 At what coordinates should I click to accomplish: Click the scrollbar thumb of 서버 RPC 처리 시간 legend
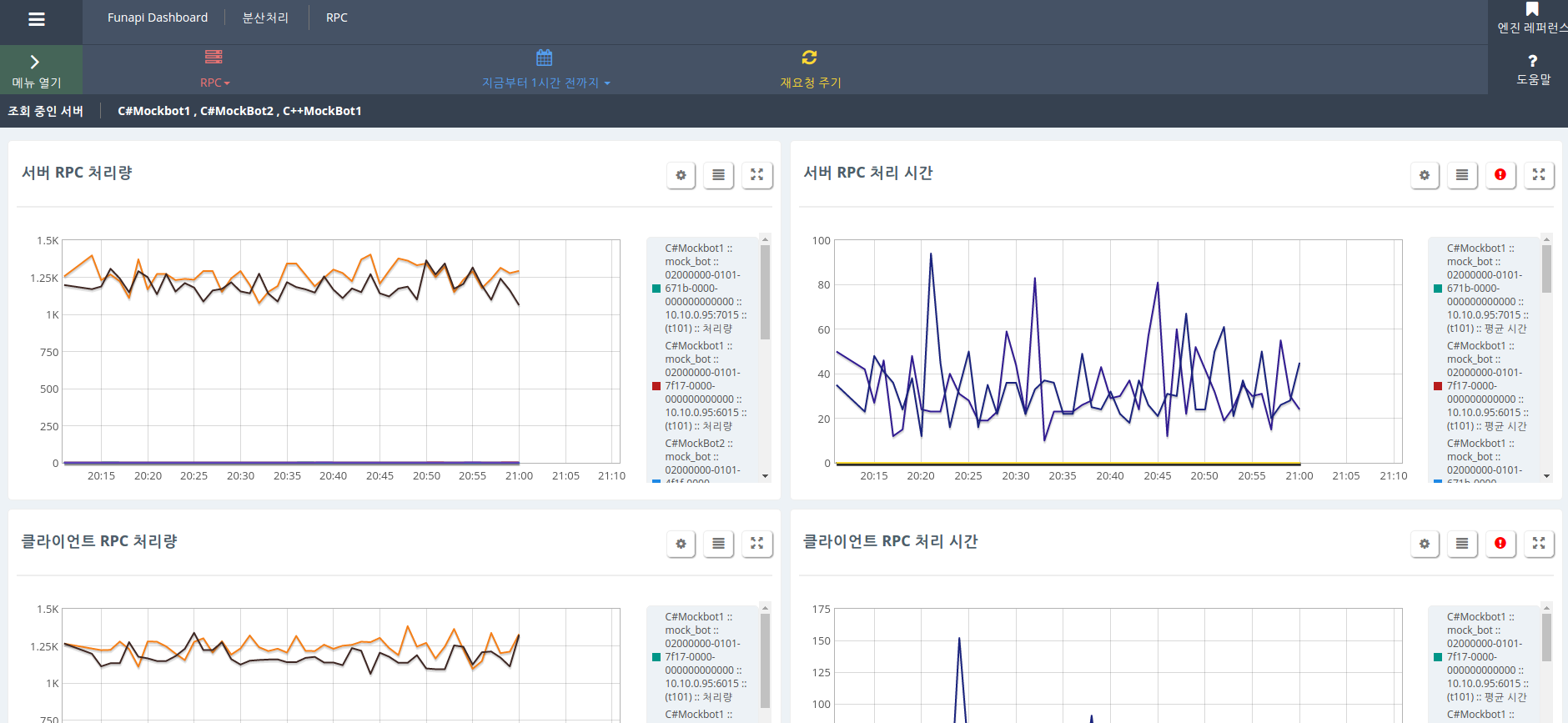coord(1546,269)
